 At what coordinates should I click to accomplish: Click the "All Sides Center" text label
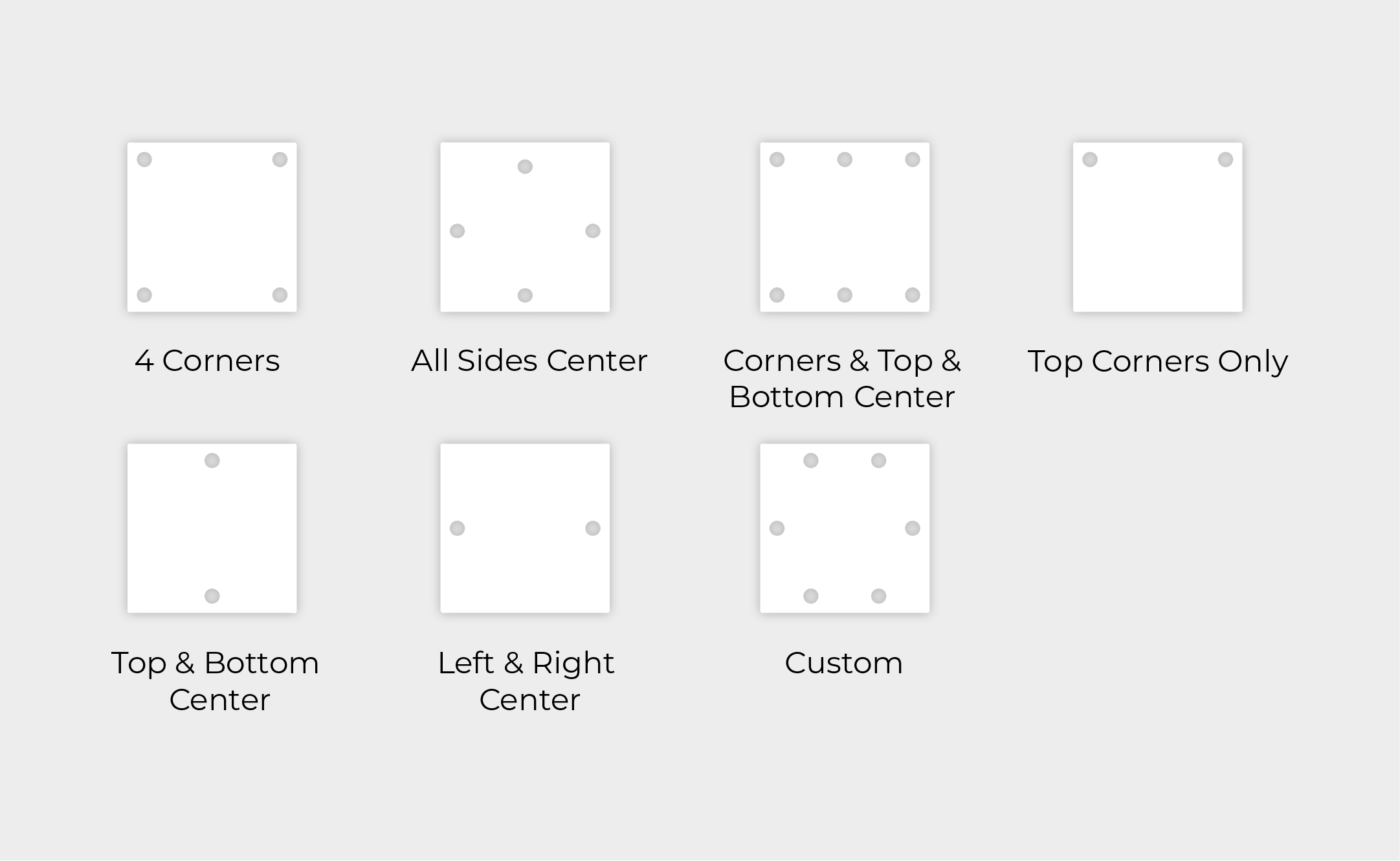tap(529, 361)
